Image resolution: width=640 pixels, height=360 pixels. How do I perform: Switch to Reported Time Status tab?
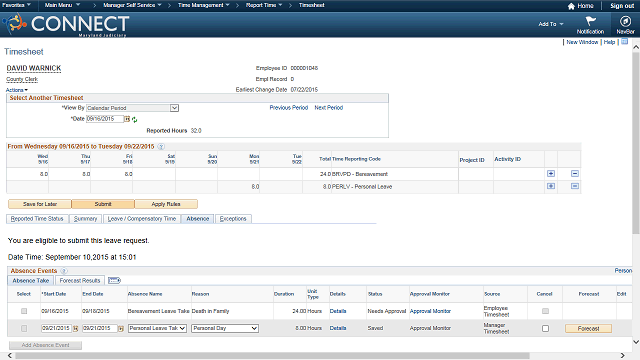click(37, 219)
